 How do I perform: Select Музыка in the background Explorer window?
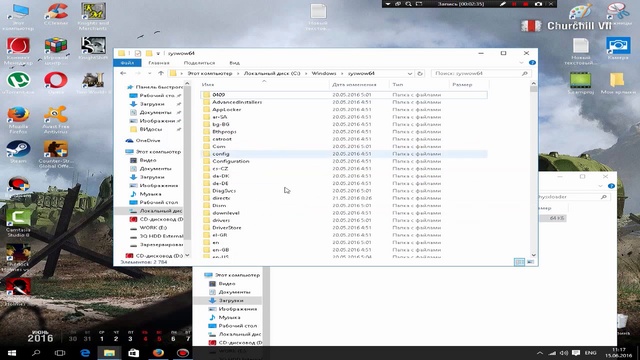coord(224,317)
